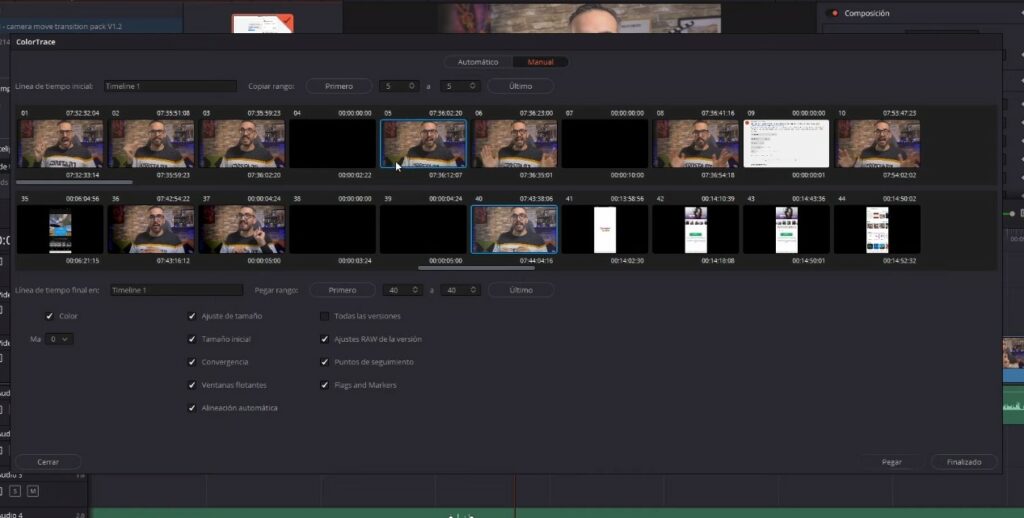Open the Ma value dropdown

point(60,339)
